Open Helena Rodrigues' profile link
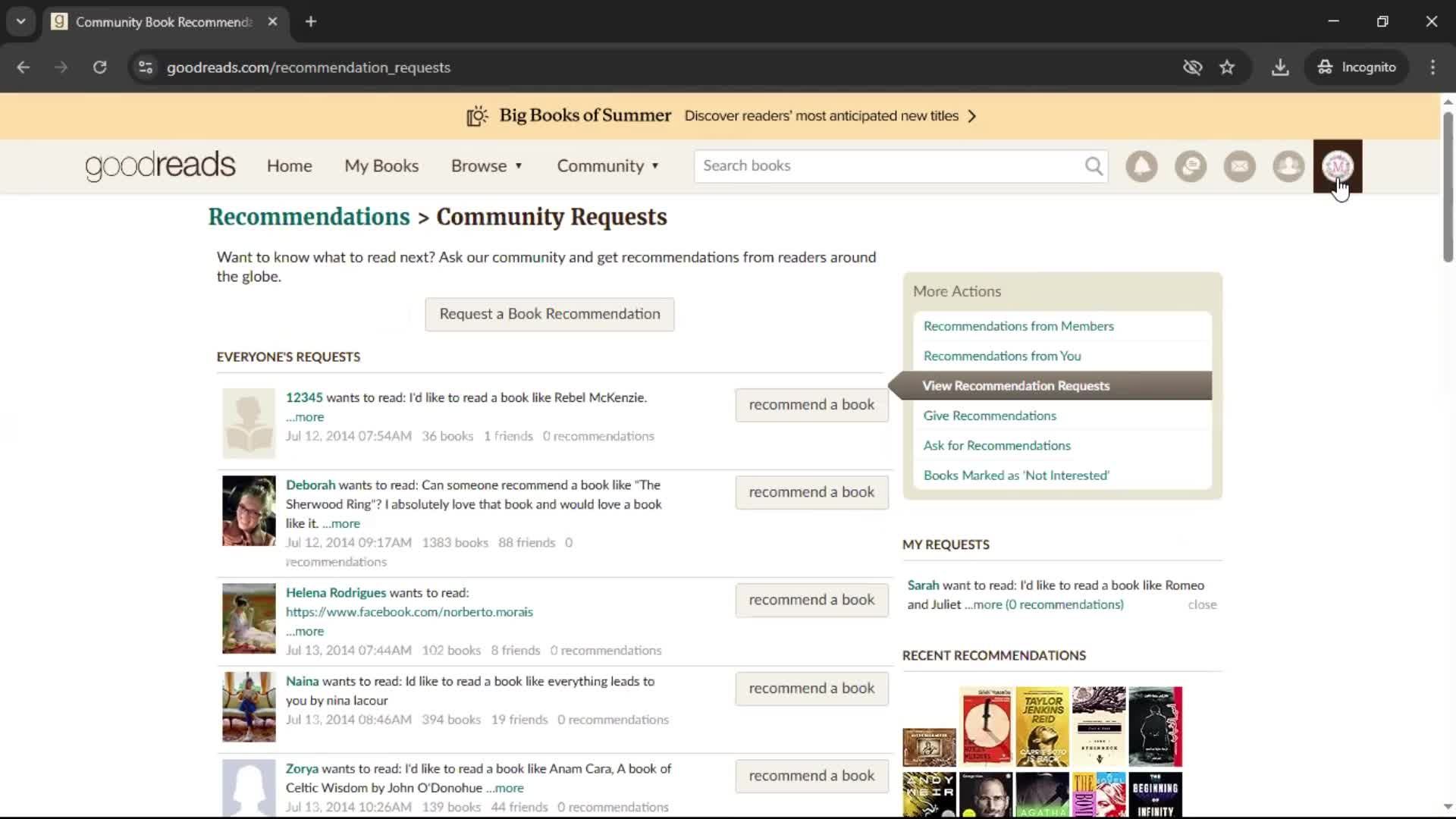Image resolution: width=1456 pixels, height=819 pixels. [x=336, y=593]
